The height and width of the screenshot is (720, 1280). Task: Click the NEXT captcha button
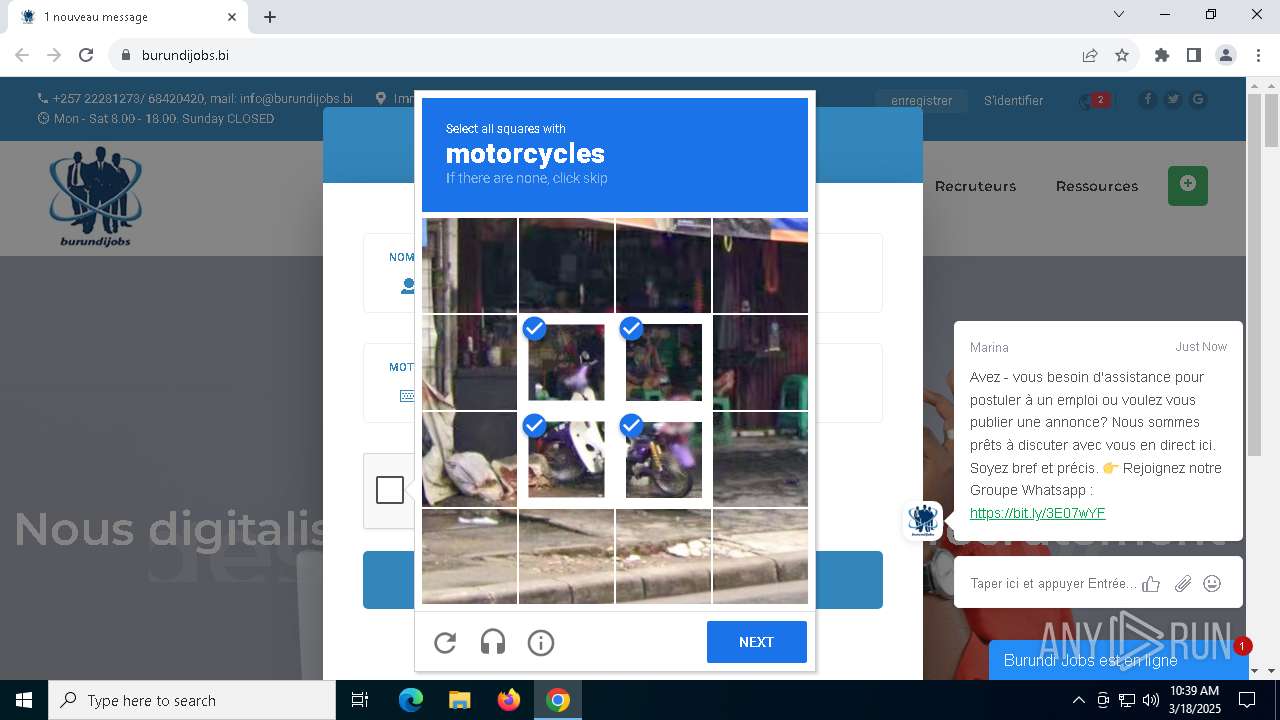point(757,642)
